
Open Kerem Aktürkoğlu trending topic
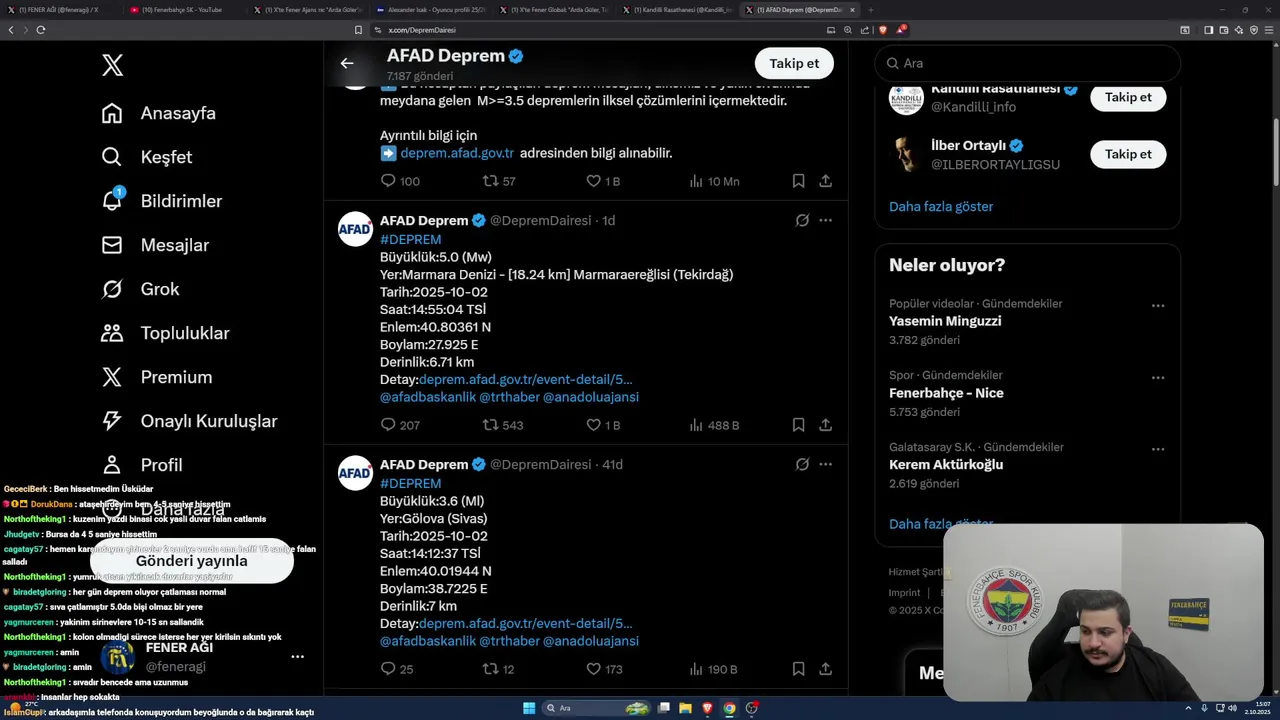(x=946, y=465)
